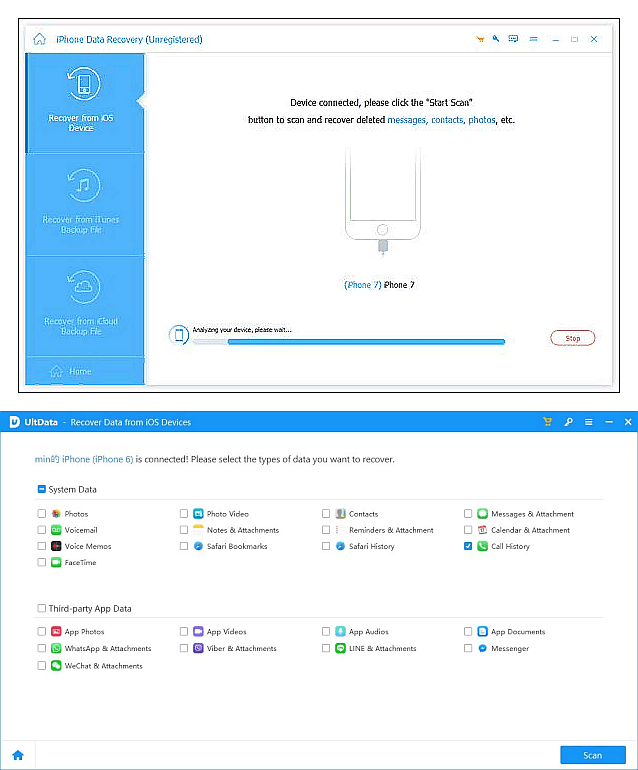The width and height of the screenshot is (638, 770).
Task: Stop the device analysis
Action: pos(573,338)
